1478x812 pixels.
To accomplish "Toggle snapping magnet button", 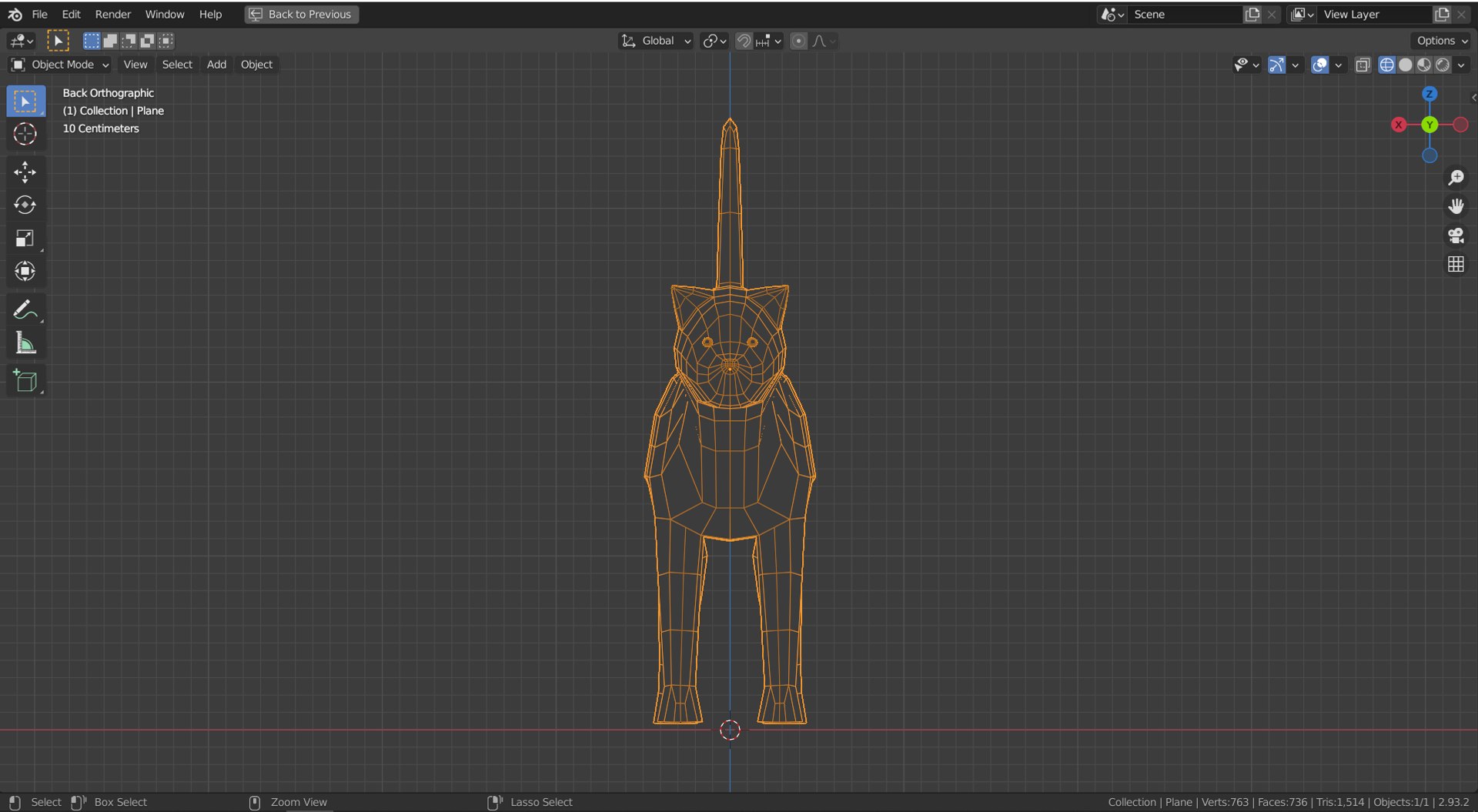I will pyautogui.click(x=744, y=41).
